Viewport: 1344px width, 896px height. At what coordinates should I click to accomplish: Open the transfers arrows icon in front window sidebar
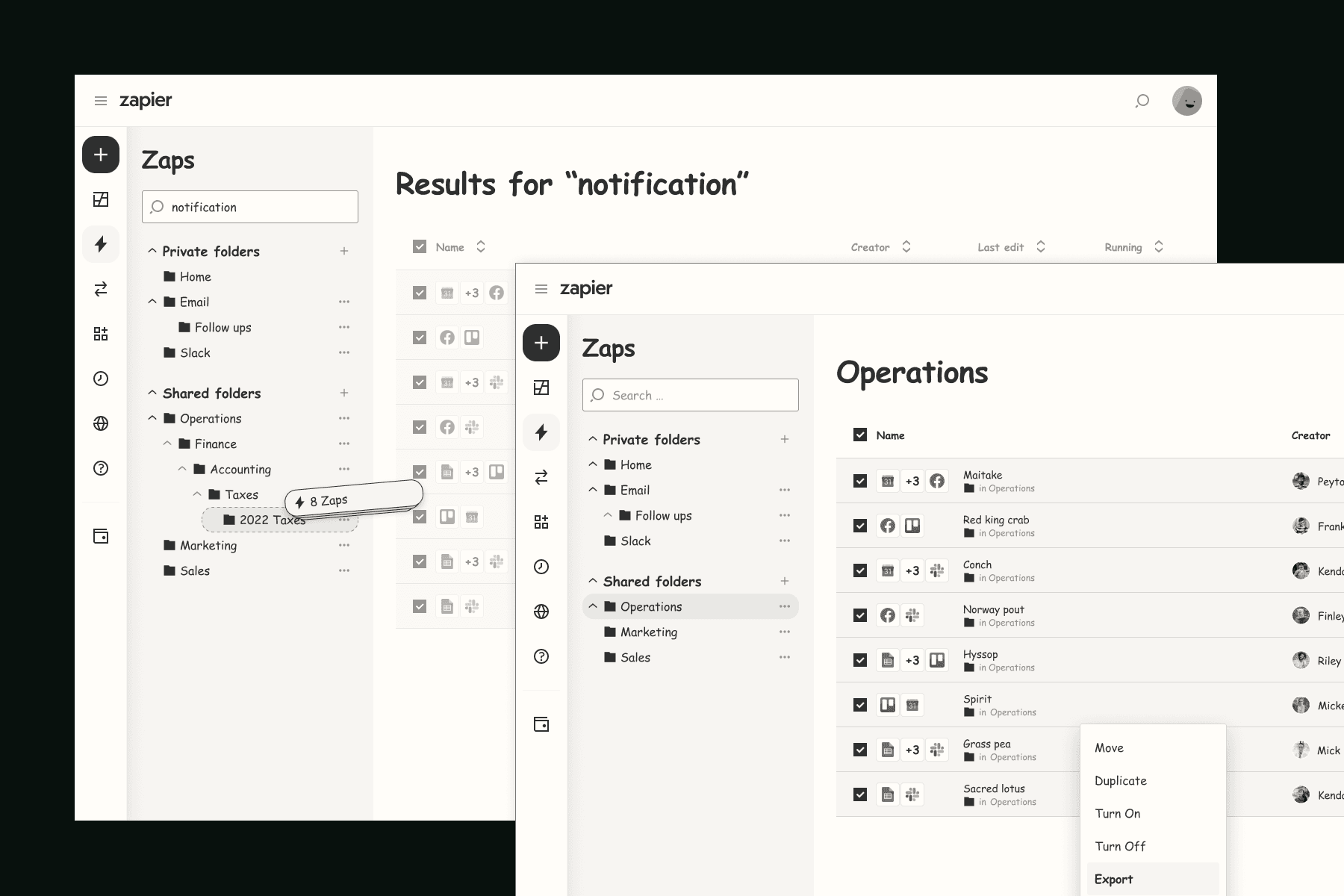pos(541,477)
